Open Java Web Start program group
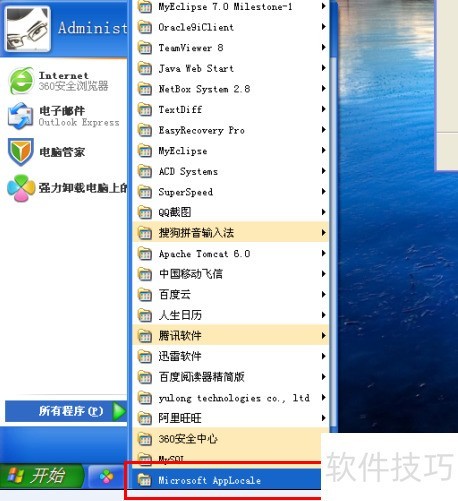The image size is (458, 501). [231, 69]
